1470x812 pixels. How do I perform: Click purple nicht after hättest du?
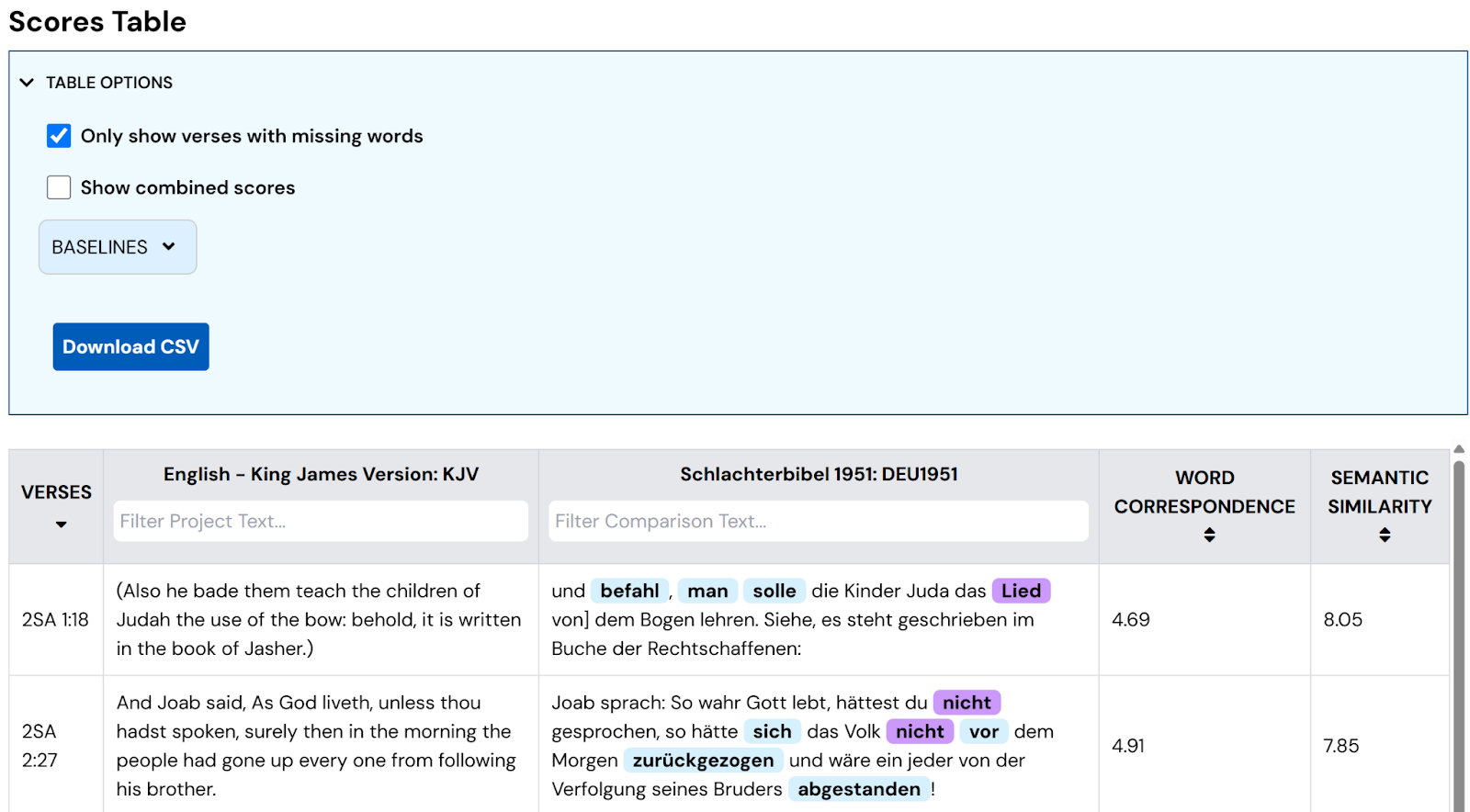point(967,703)
